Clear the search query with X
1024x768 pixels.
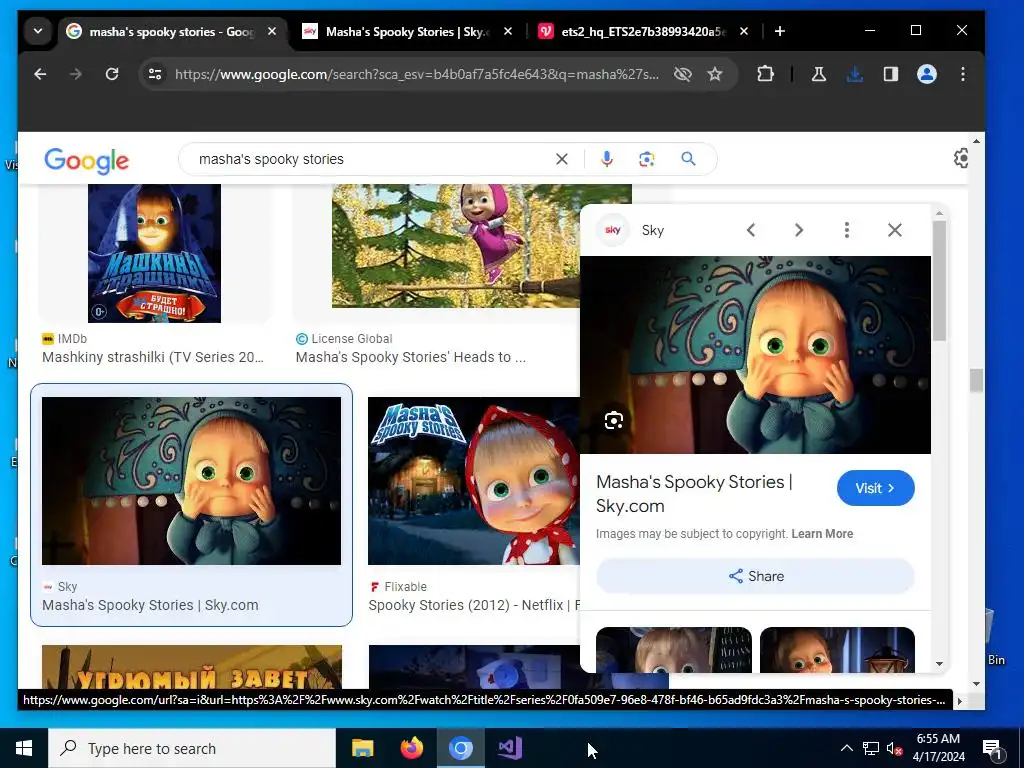pos(562,159)
